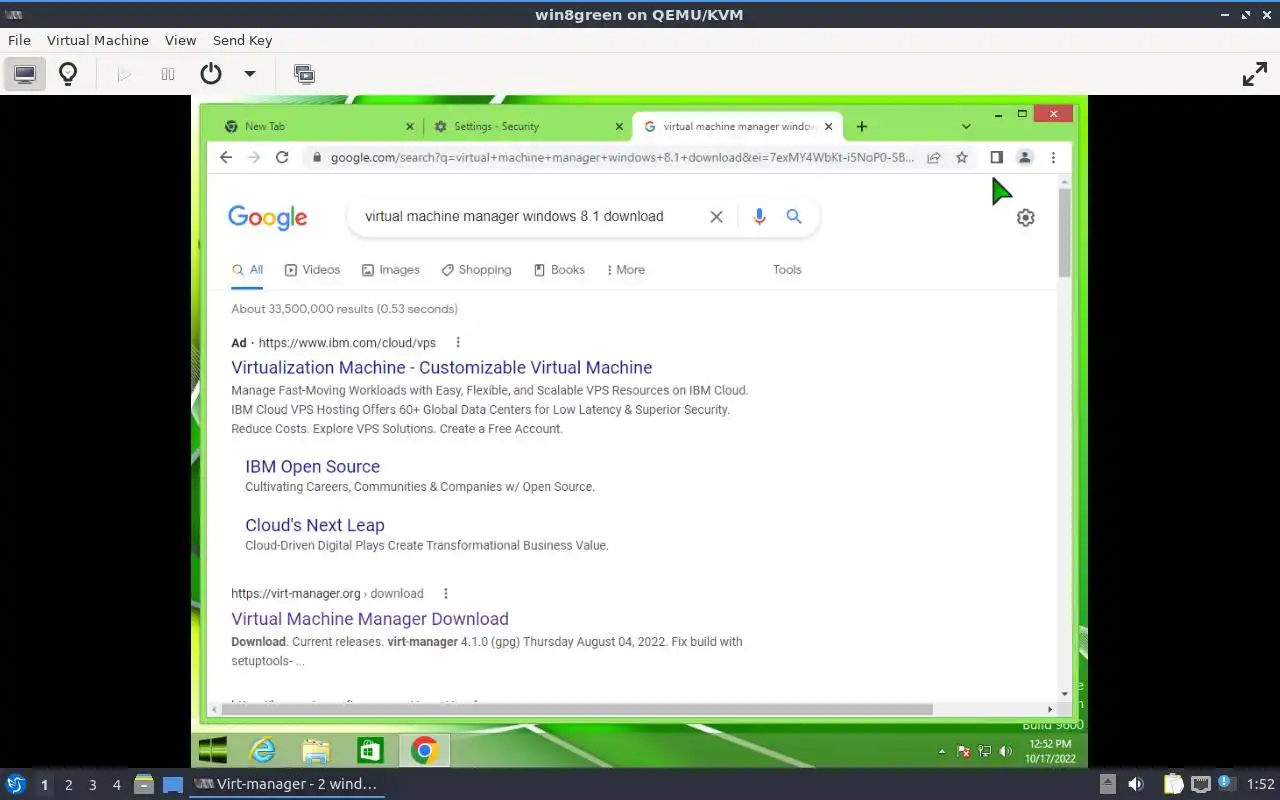The image size is (1280, 800).
Task: Open Windows Store from taskbar
Action: pyautogui.click(x=370, y=750)
